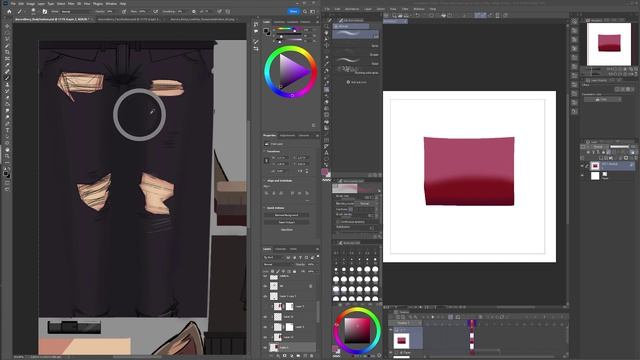Toggle lock all in Photoshop Layers panel
Image resolution: width=640 pixels, height=360 pixels.
click(294, 271)
